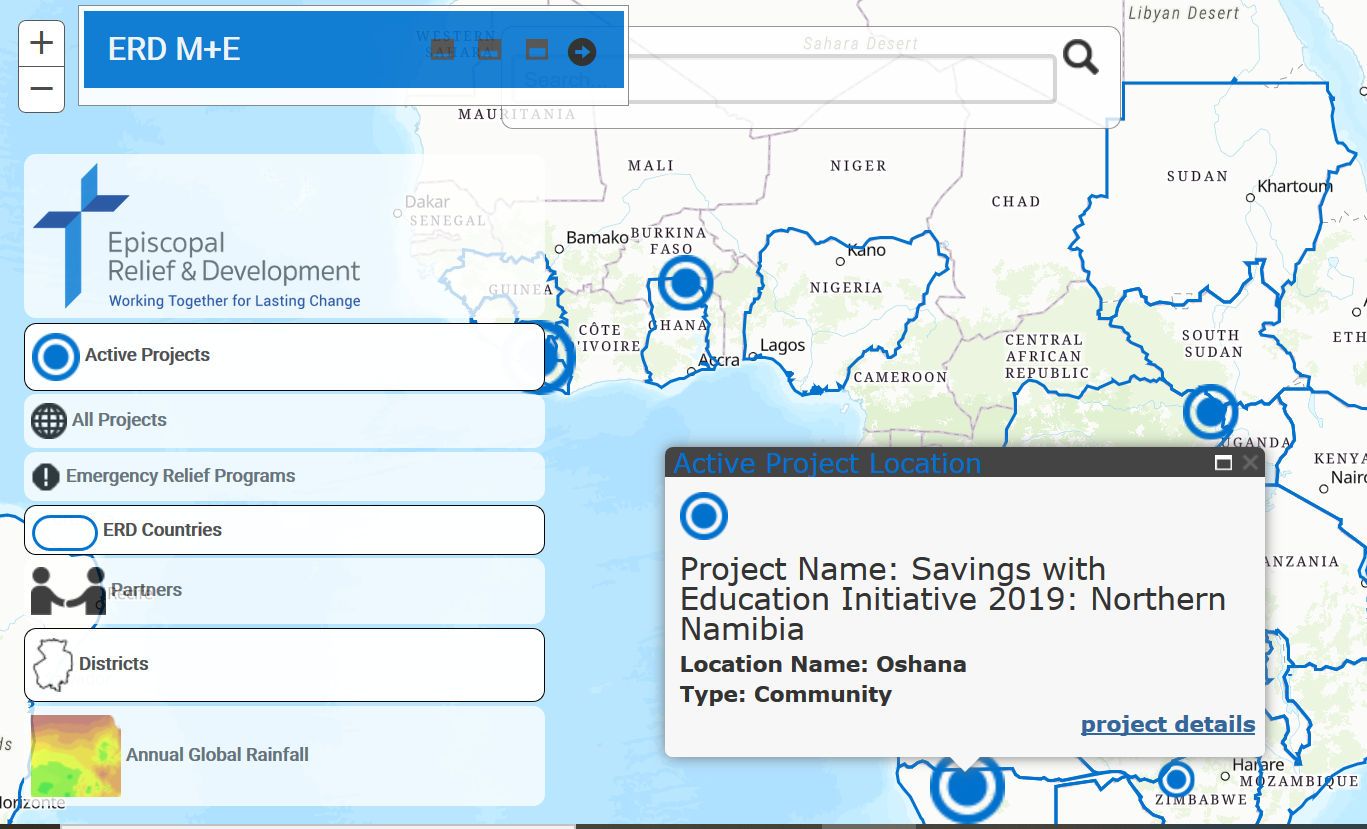Maximize the Active Project Location popup
The height and width of the screenshot is (829, 1367).
point(1223,462)
